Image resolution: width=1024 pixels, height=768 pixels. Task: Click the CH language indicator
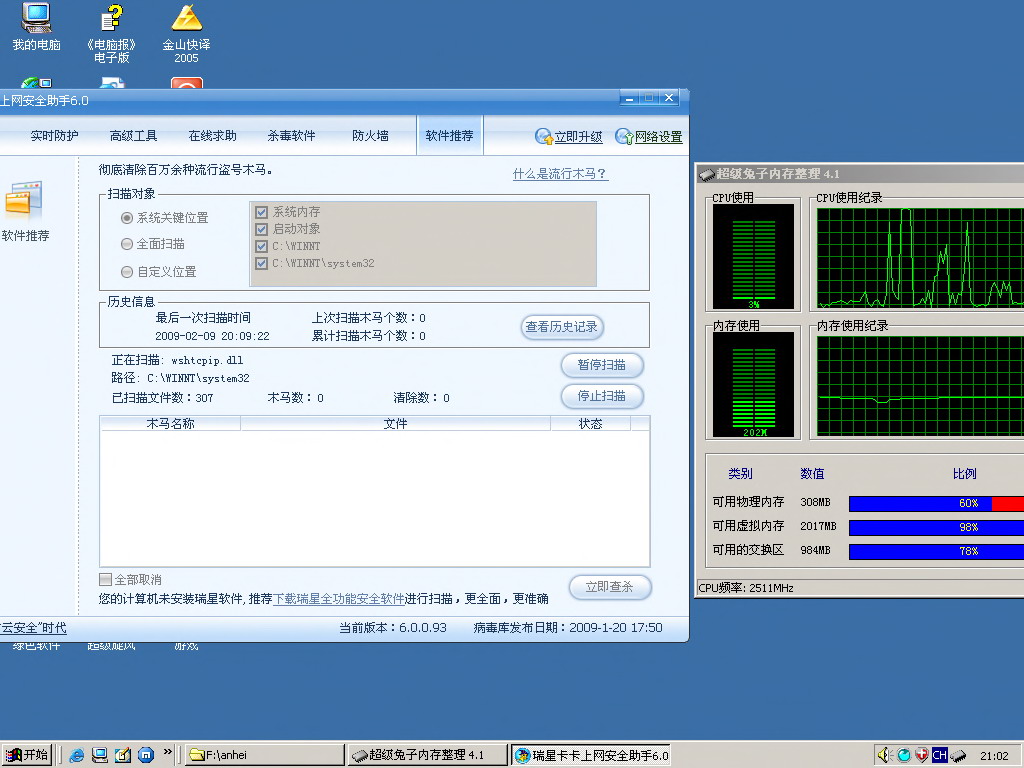[x=940, y=755]
